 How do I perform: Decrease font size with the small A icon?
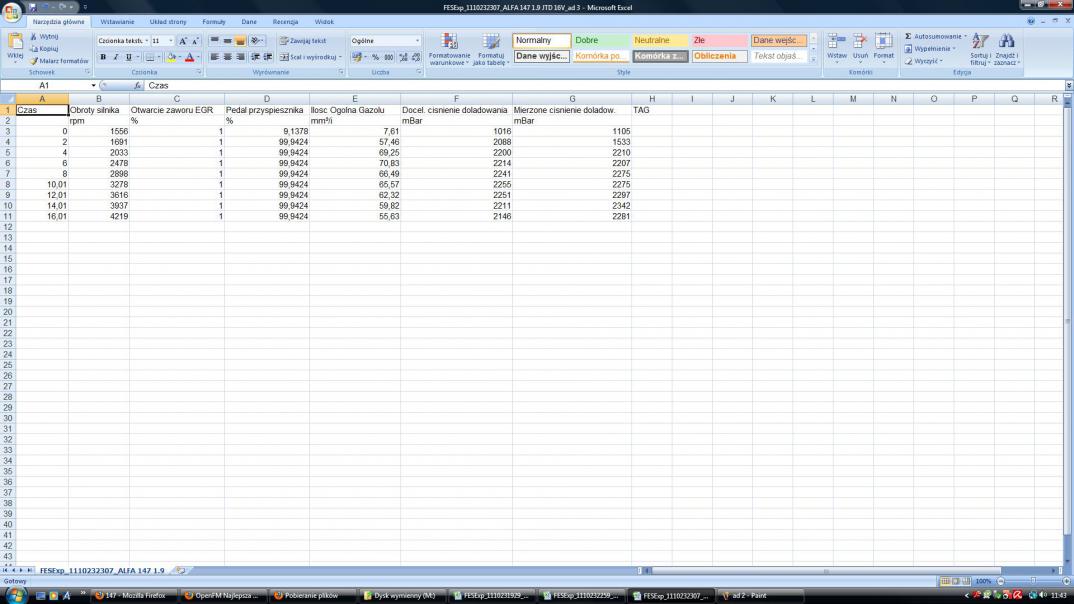tap(195, 41)
